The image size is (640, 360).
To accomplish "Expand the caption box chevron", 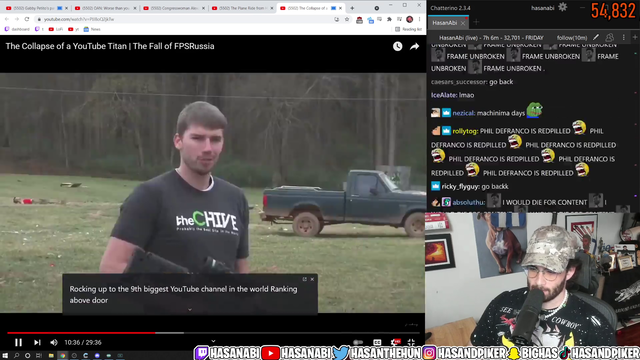I will pos(190,310).
